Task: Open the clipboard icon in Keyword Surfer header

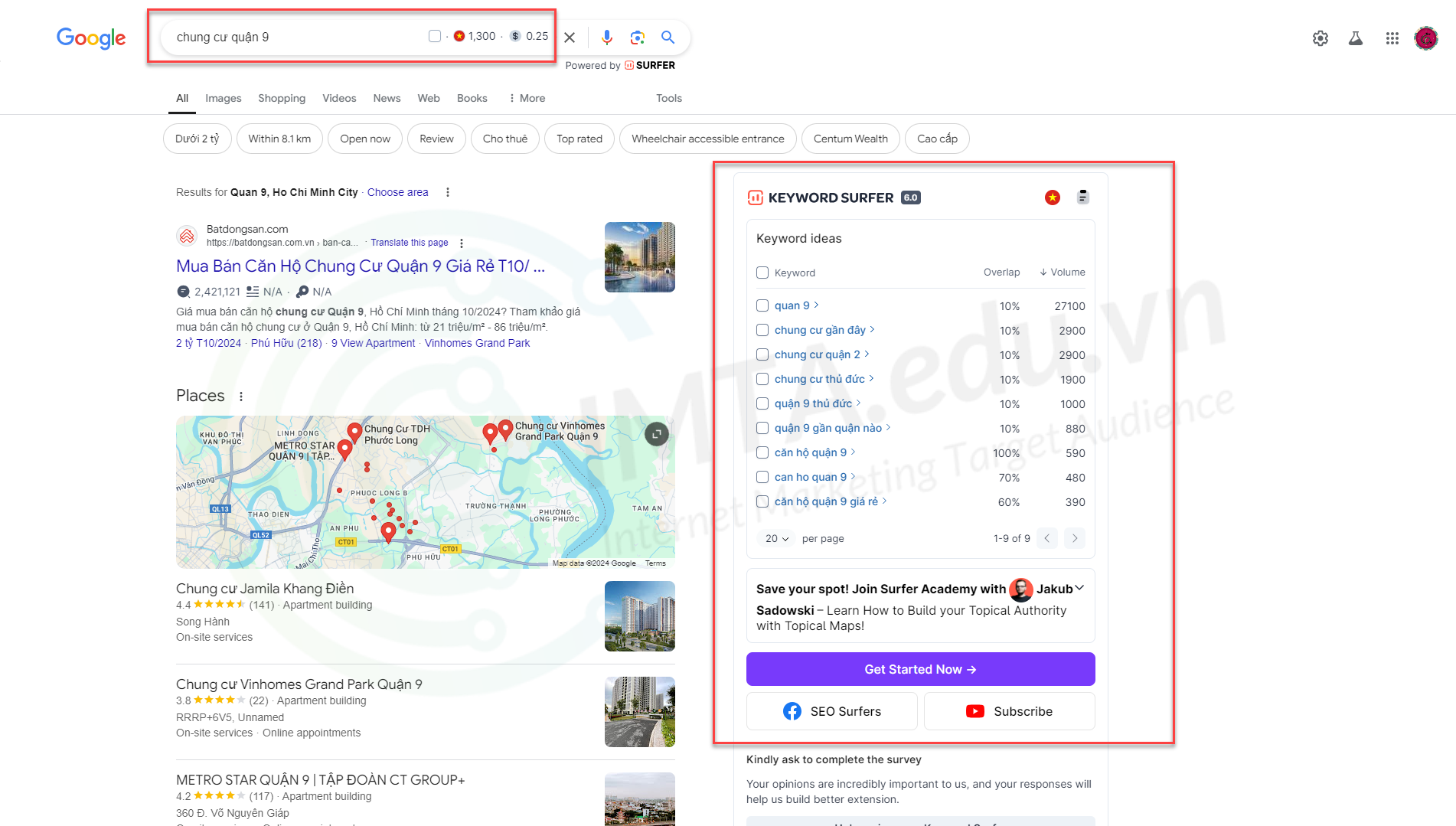Action: tap(1082, 198)
